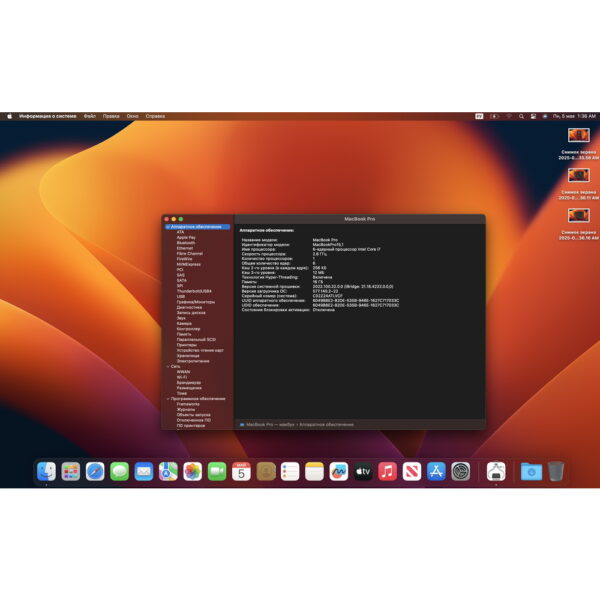This screenshot has height=600, width=600.
Task: Click the Siri icon in the menu bar
Action: coord(545,116)
